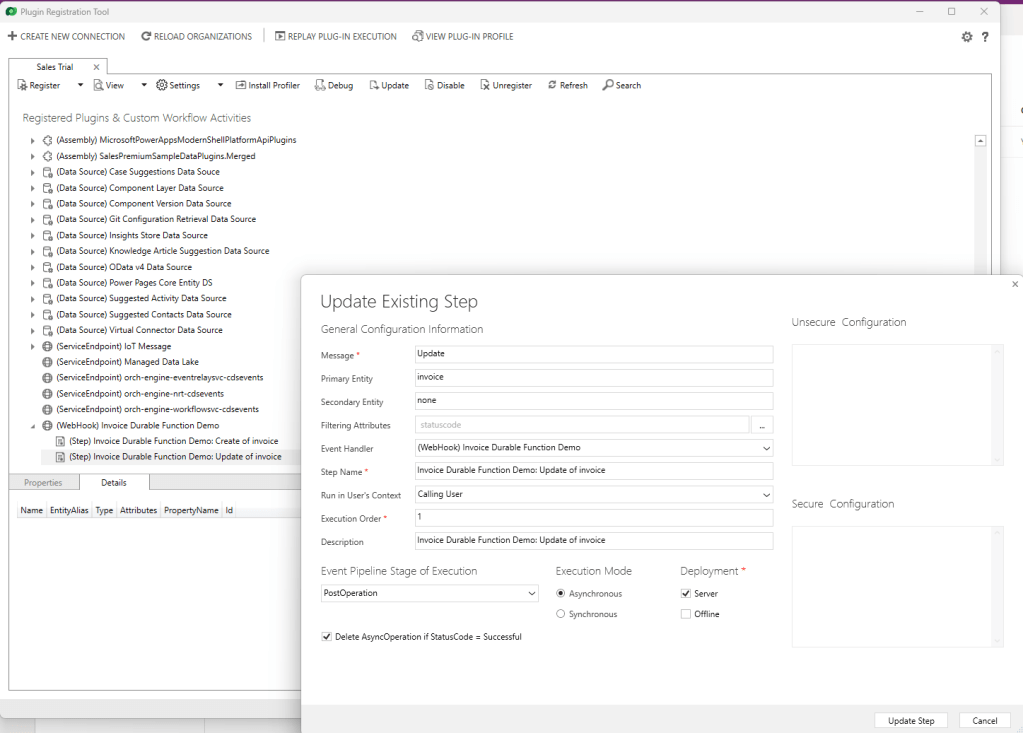Select the IoT Message service endpoint icon

click(48, 346)
